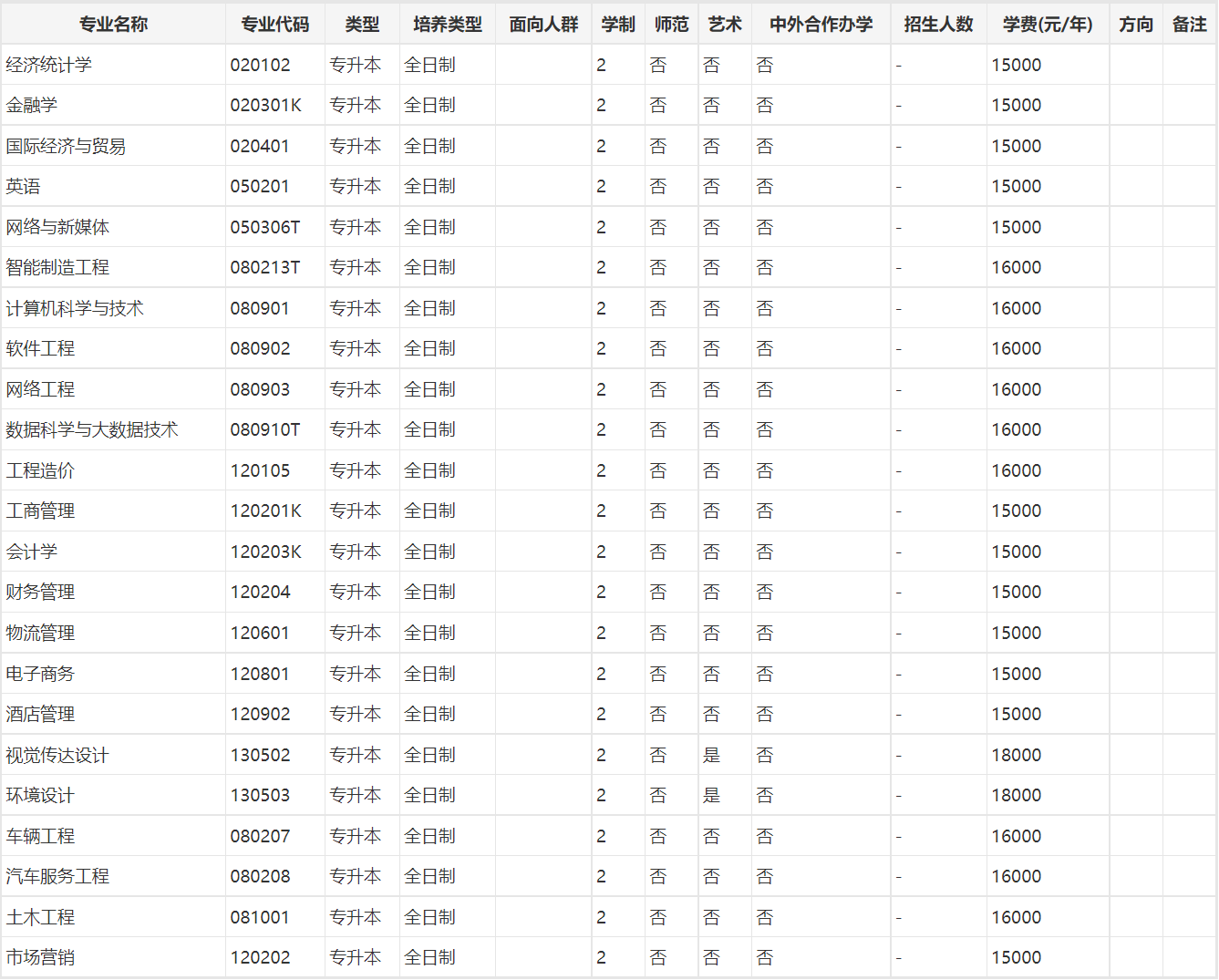Click the 中外合作办学 column header

tap(821, 25)
